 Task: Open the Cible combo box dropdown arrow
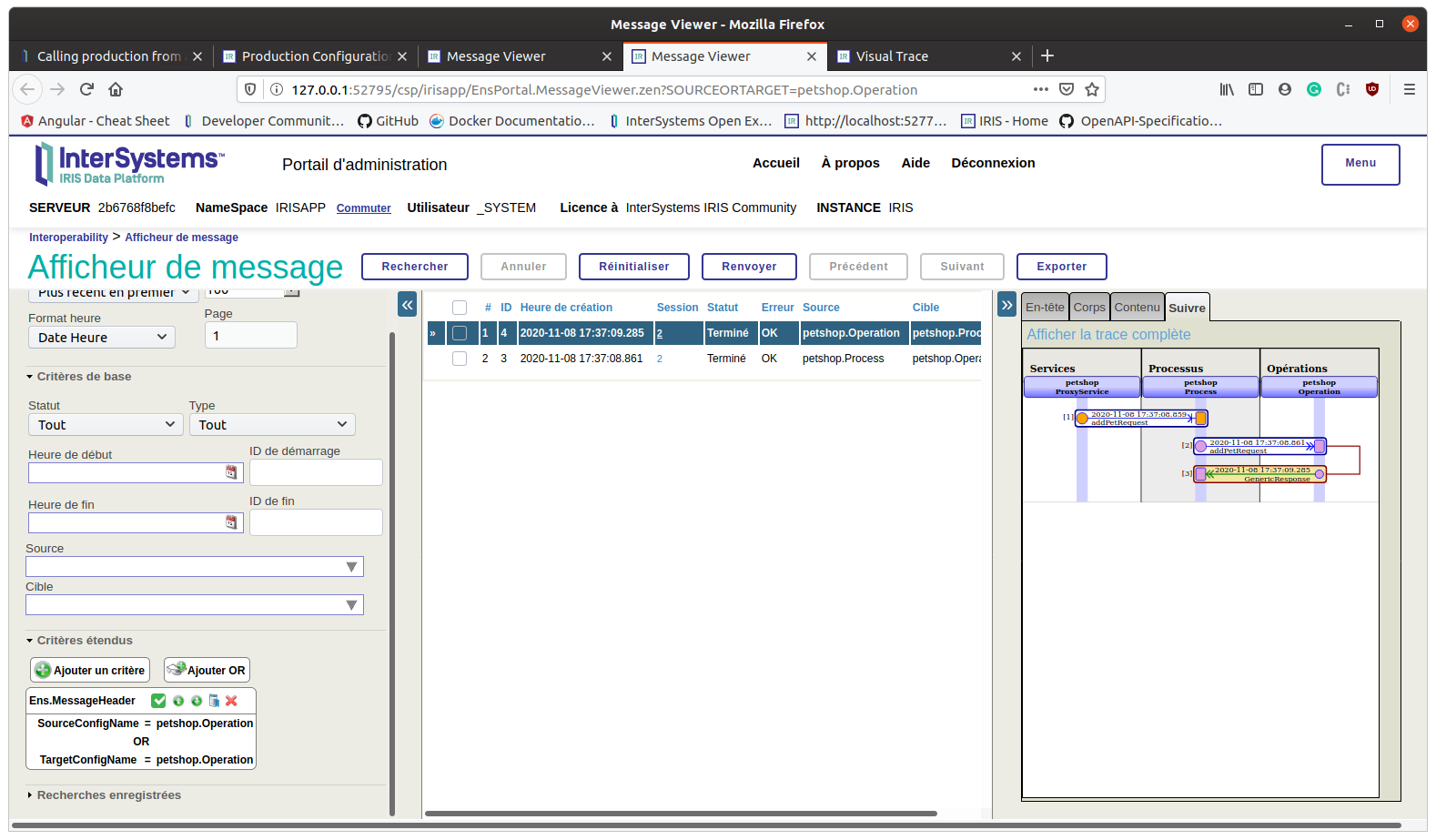[351, 605]
